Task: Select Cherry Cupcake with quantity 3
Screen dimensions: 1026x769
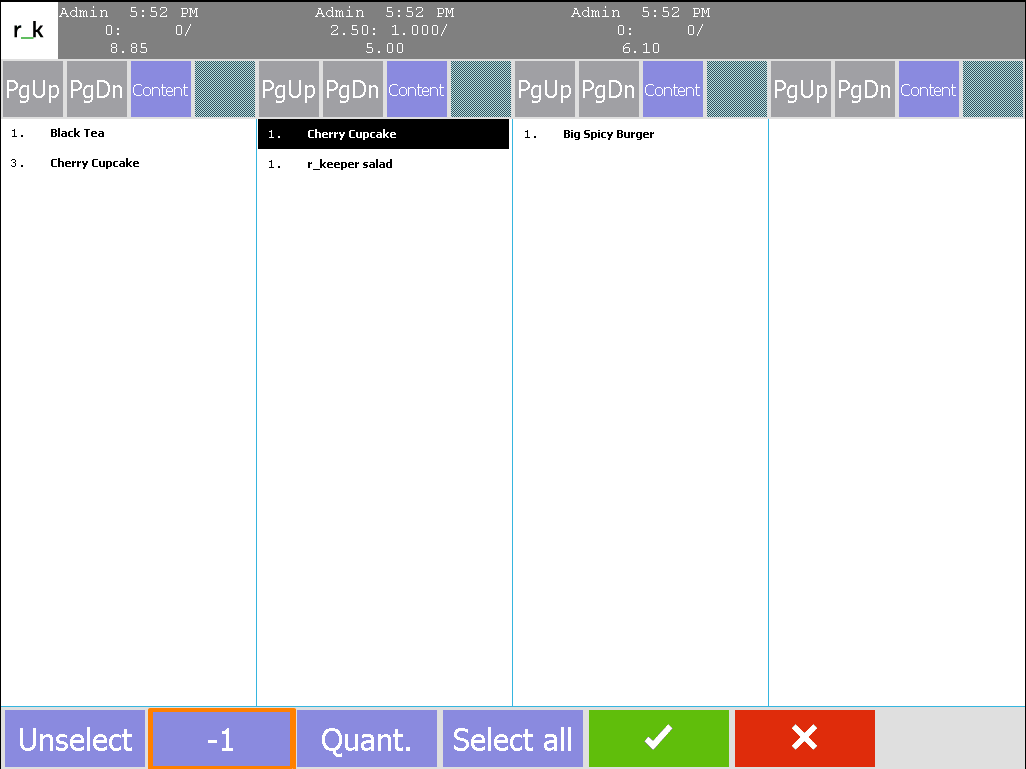Action: pos(128,164)
